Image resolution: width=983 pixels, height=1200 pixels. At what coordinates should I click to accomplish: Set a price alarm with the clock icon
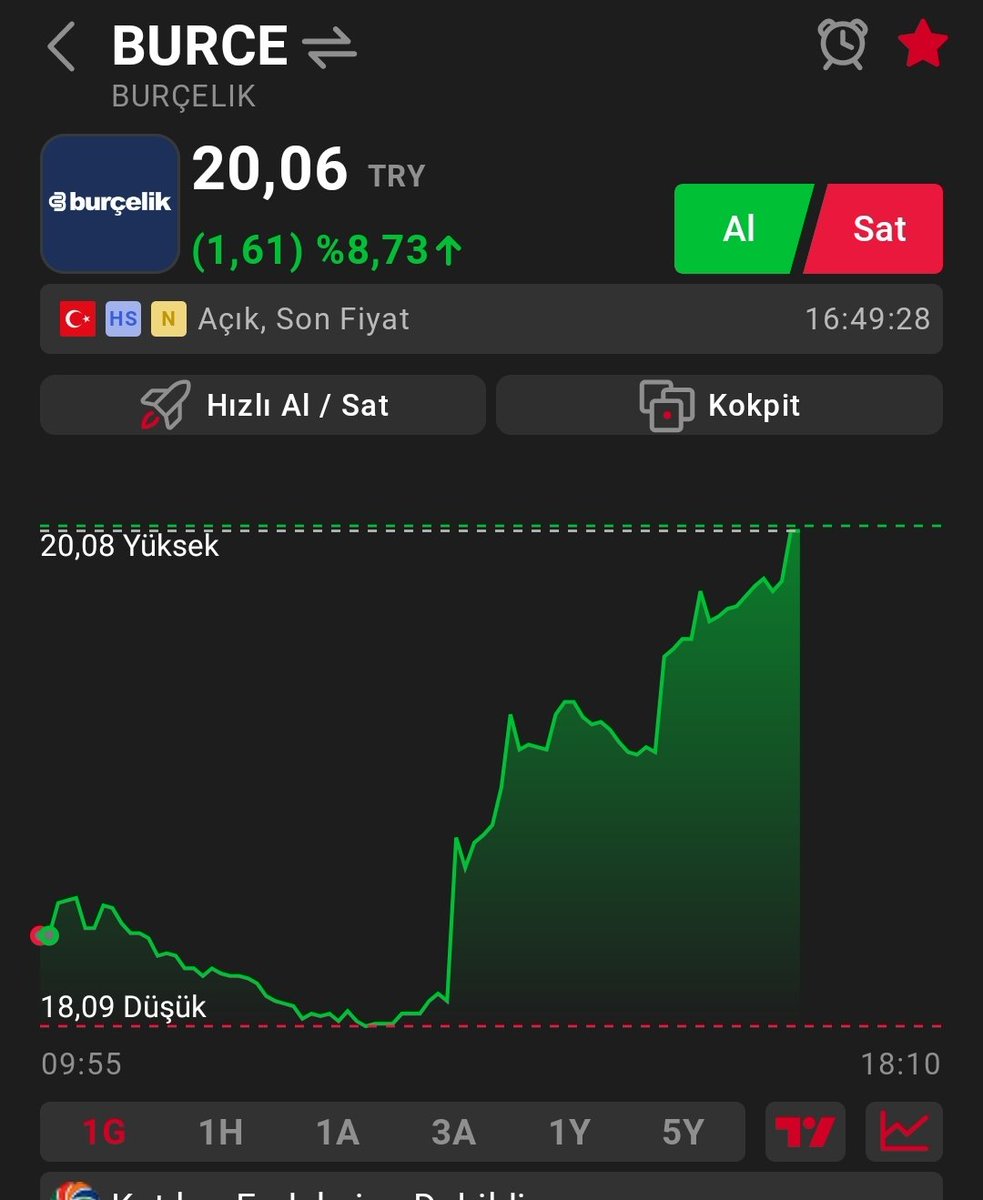tap(842, 45)
